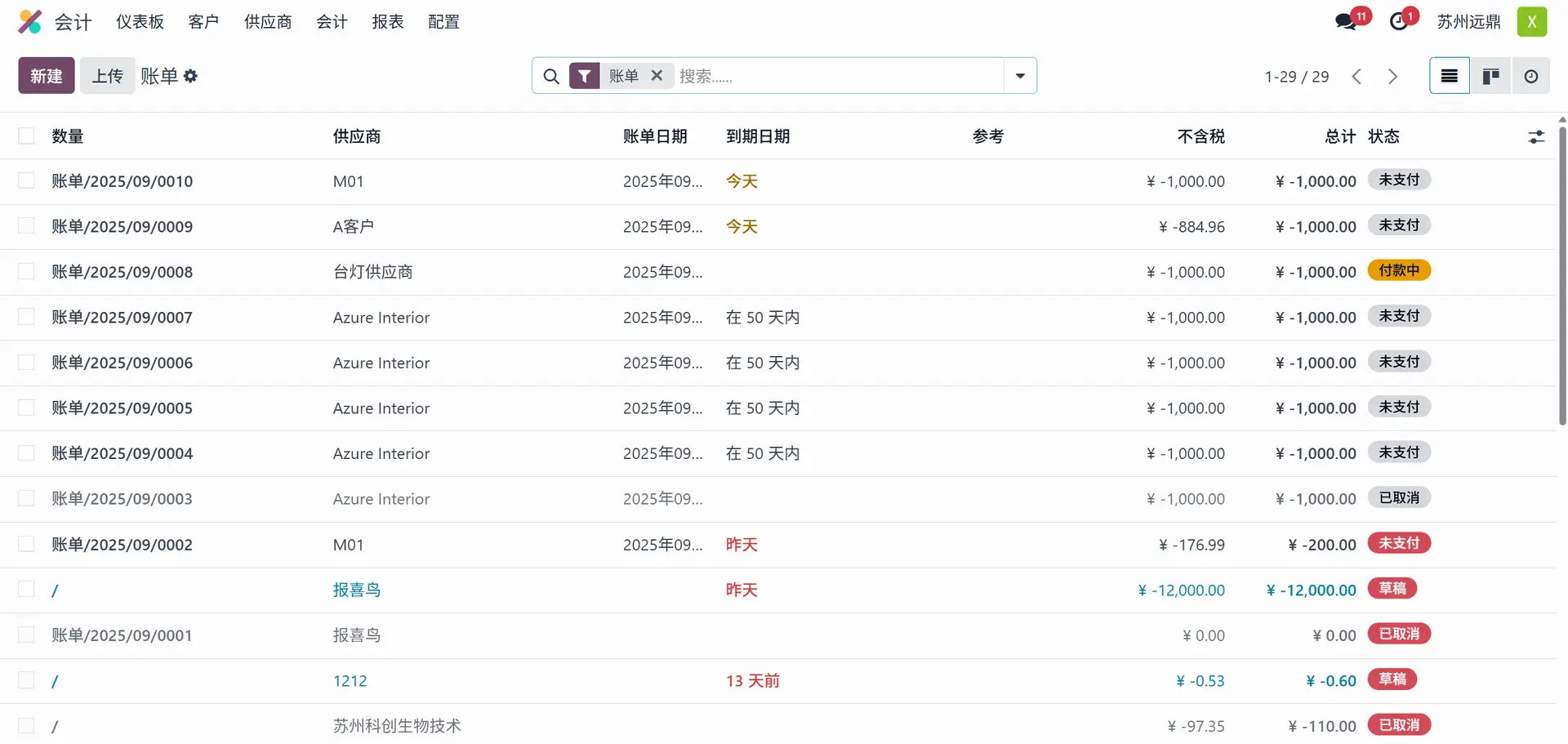This screenshot has height=744, width=1568.
Task: Switch to list view icon
Action: click(1449, 76)
